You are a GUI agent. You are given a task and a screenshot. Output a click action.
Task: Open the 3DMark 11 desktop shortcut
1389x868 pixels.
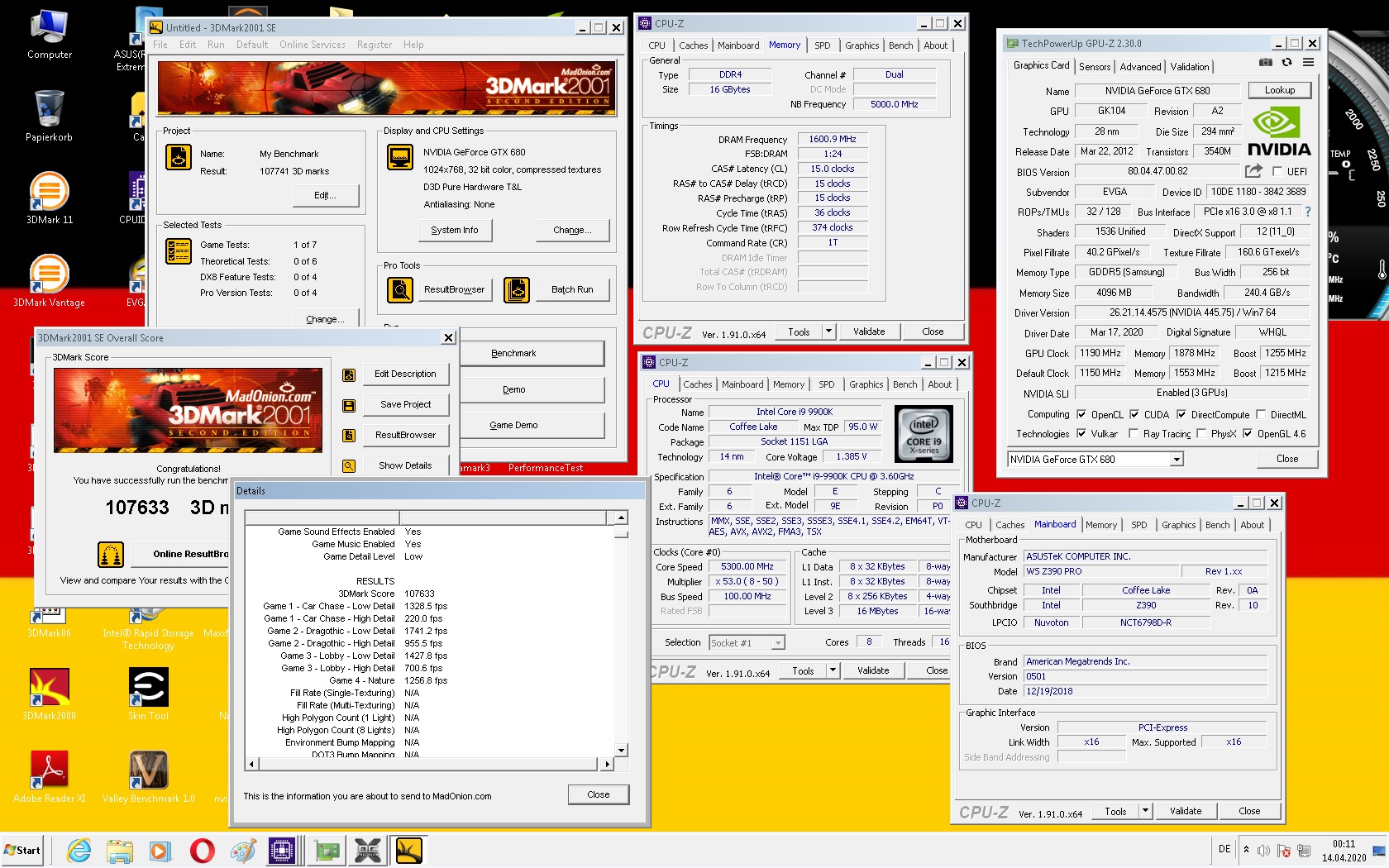pos(49,198)
